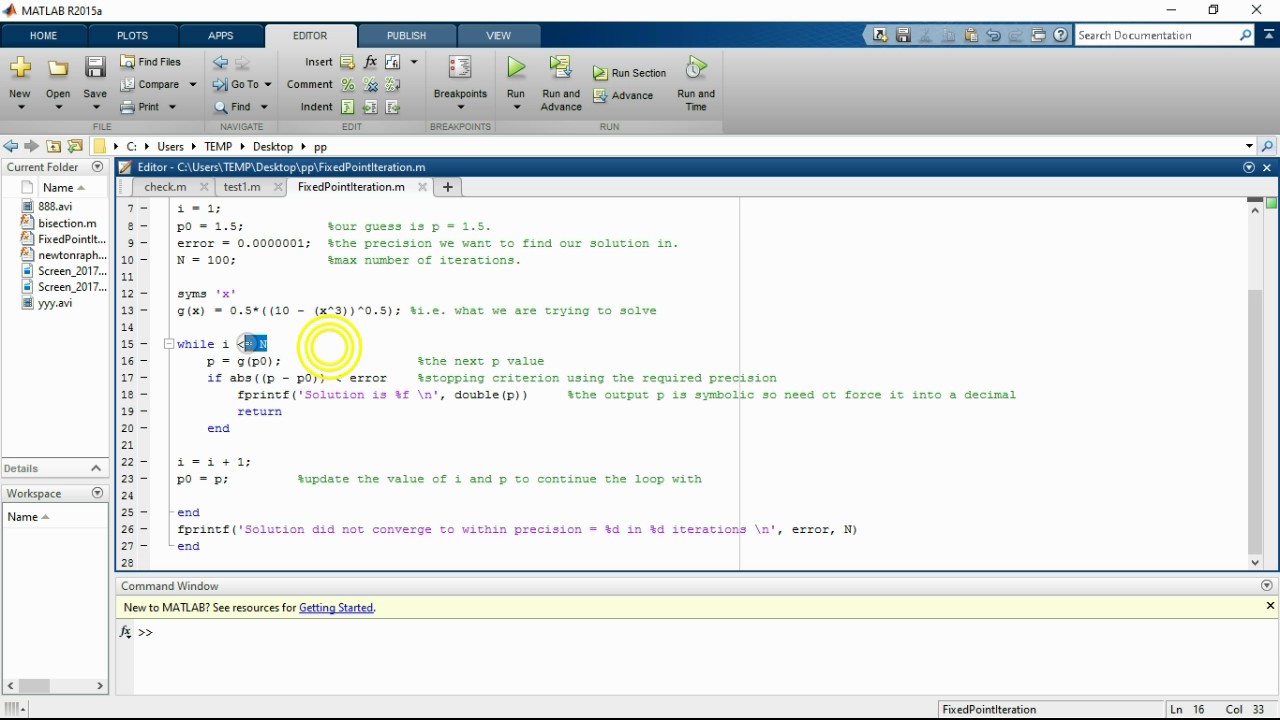Collapse the Details panel
This screenshot has width=1280, height=720.
click(96, 468)
